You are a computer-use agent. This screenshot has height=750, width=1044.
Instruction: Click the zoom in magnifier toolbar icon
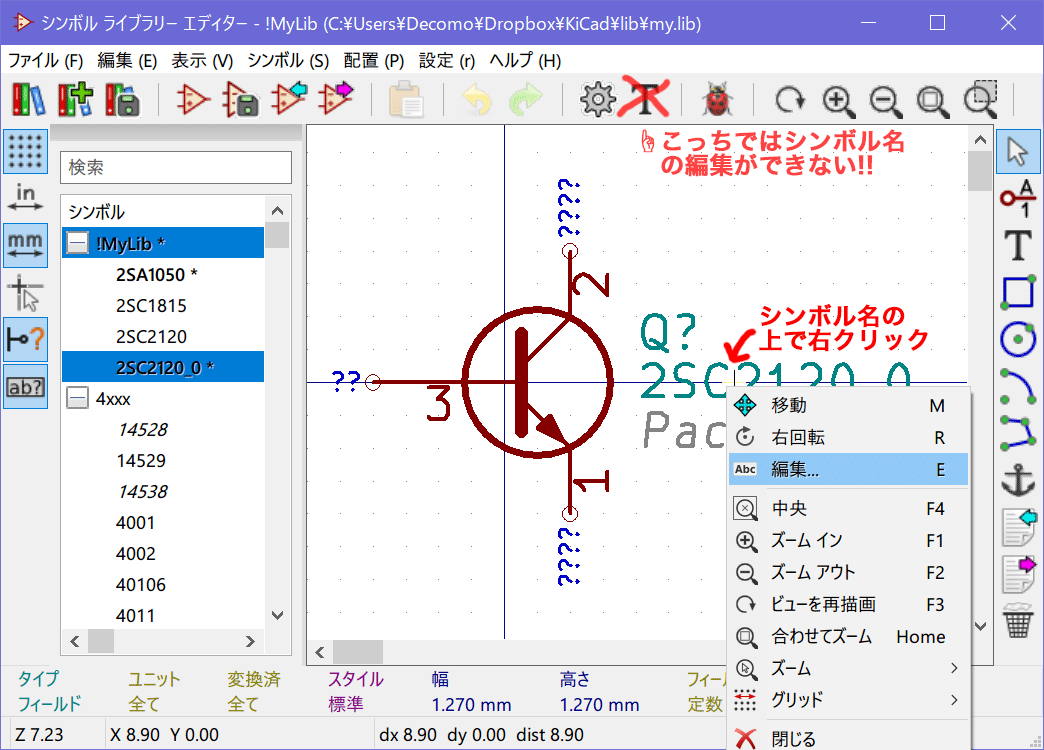[836, 100]
